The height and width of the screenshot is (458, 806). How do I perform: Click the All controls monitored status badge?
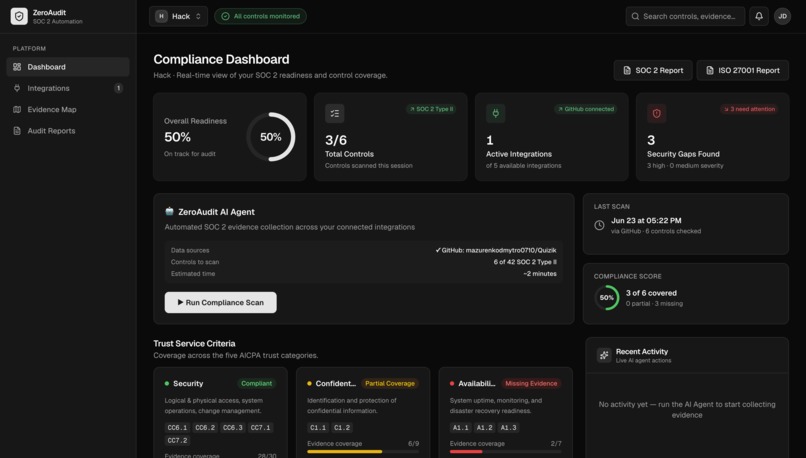pyautogui.click(x=260, y=16)
